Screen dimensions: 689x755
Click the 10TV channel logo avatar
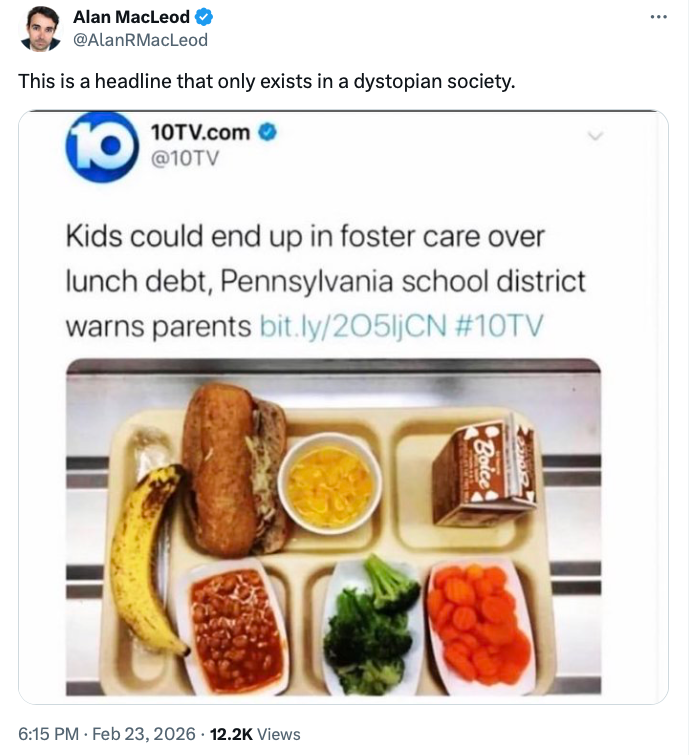click(102, 146)
